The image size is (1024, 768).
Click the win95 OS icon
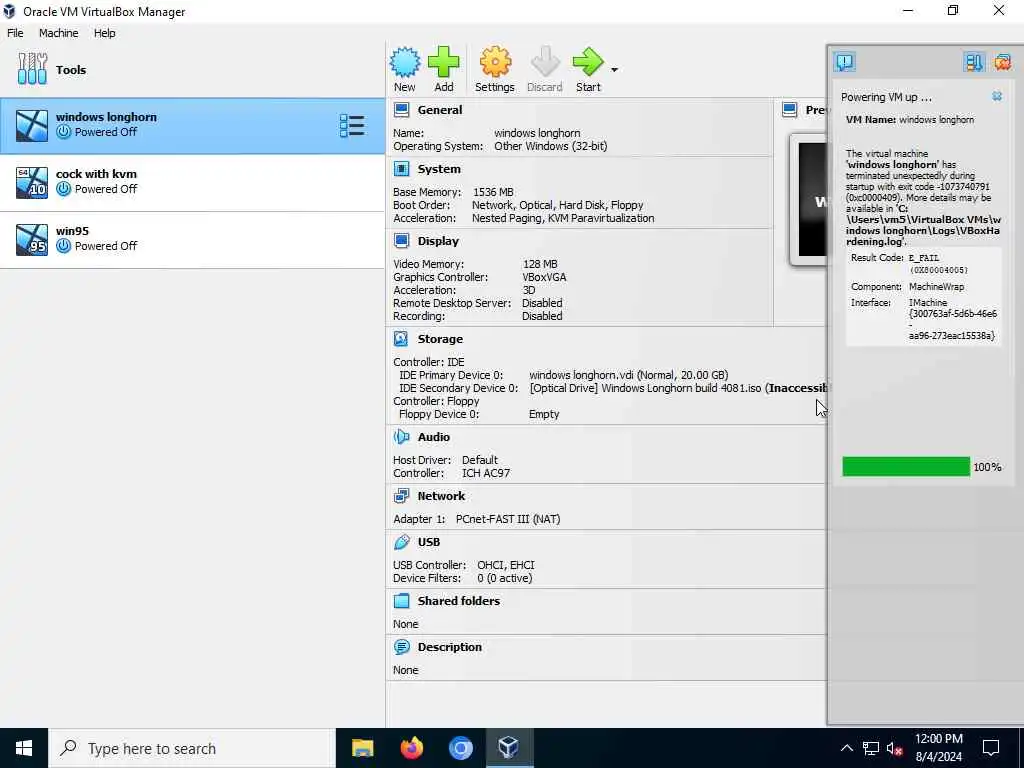32,239
